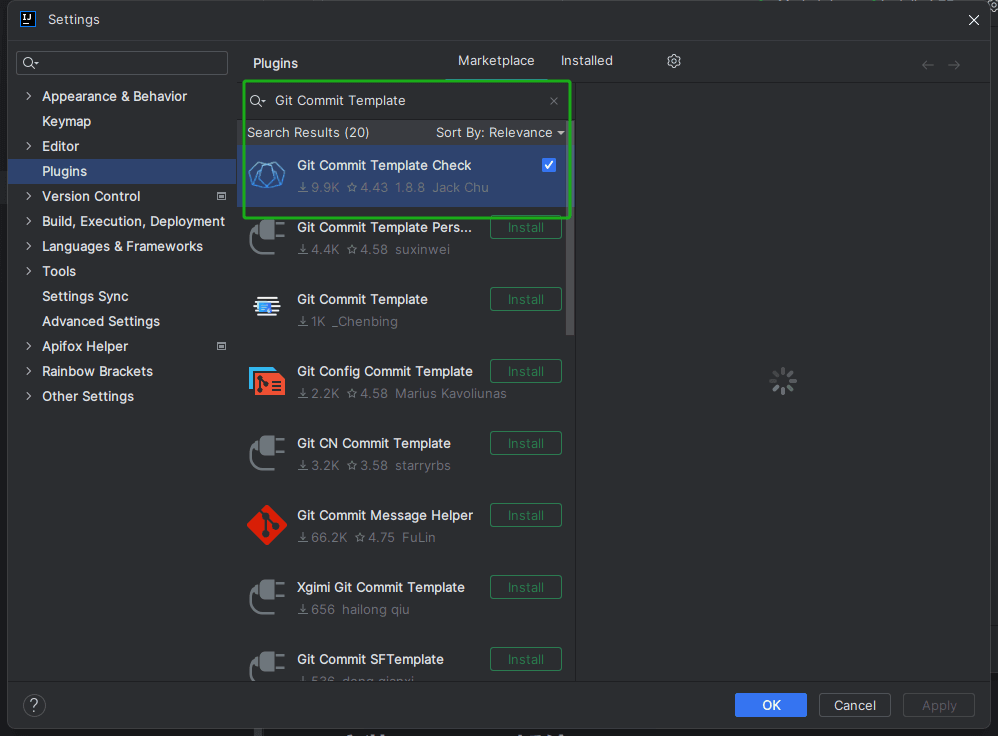Image resolution: width=998 pixels, height=736 pixels.
Task: Open search history via magnifier icon
Action: [257, 101]
